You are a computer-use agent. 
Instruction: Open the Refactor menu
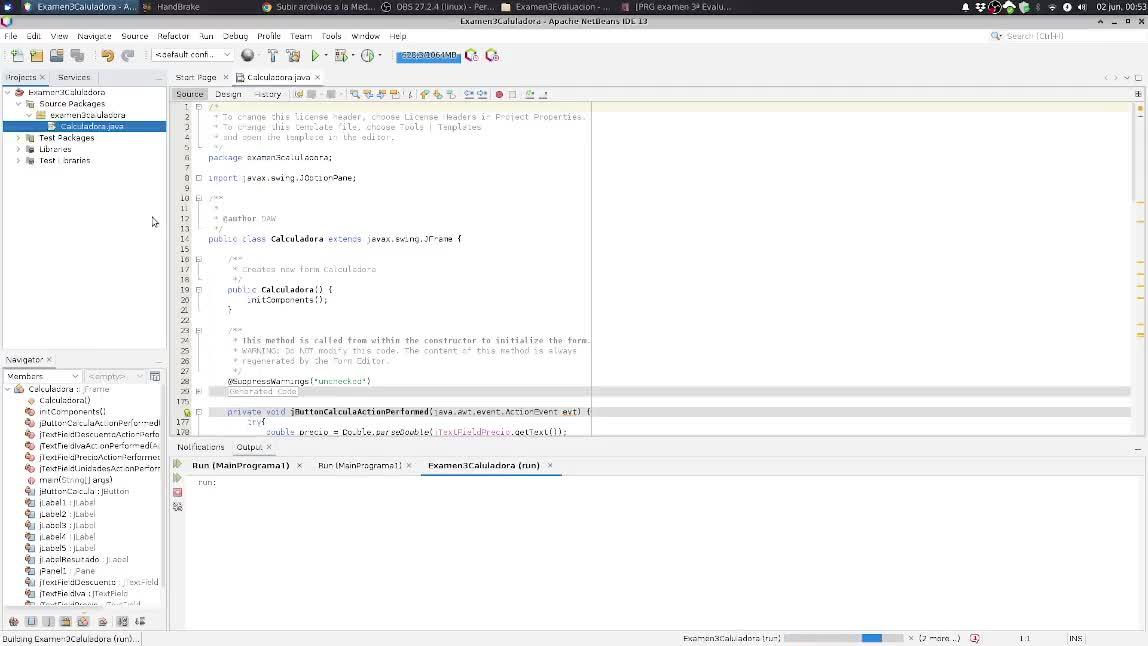(x=173, y=36)
